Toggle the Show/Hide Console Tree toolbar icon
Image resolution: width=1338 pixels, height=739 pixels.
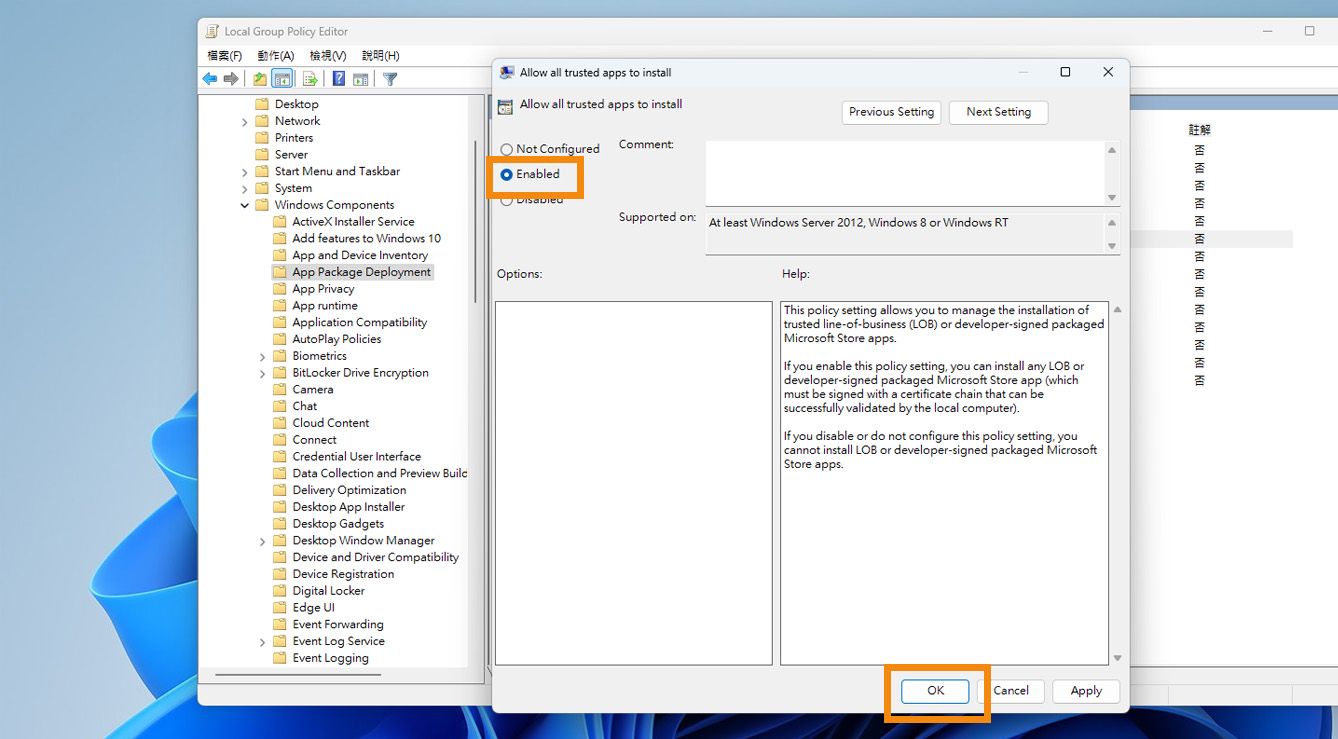[282, 79]
